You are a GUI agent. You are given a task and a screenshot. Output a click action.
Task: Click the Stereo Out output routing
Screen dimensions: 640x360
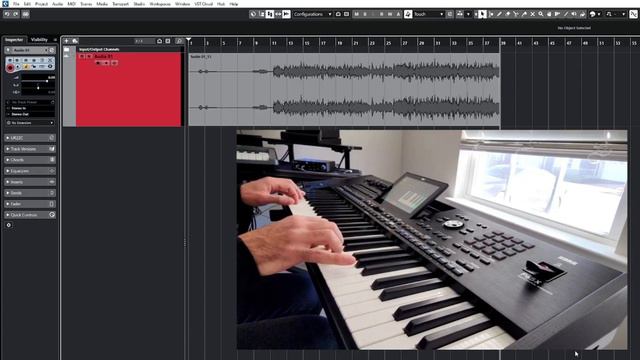(30, 114)
